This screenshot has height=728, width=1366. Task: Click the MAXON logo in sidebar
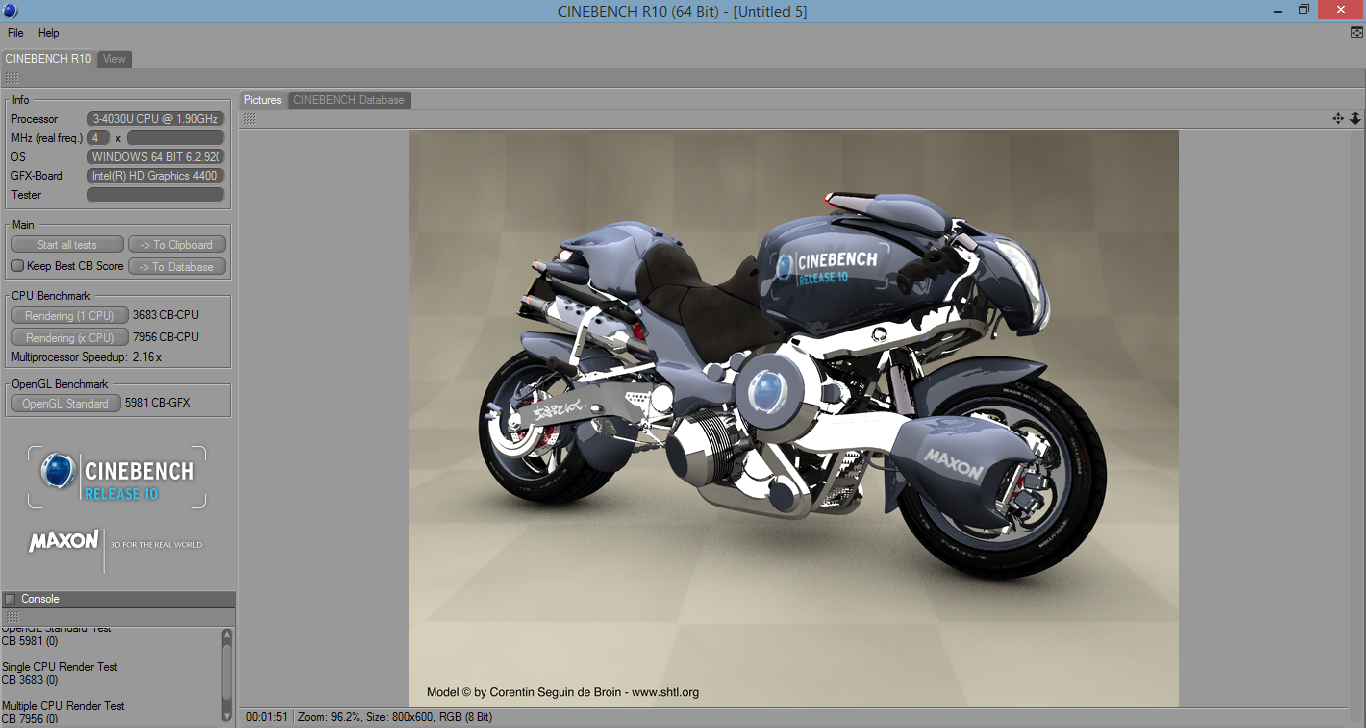[64, 542]
